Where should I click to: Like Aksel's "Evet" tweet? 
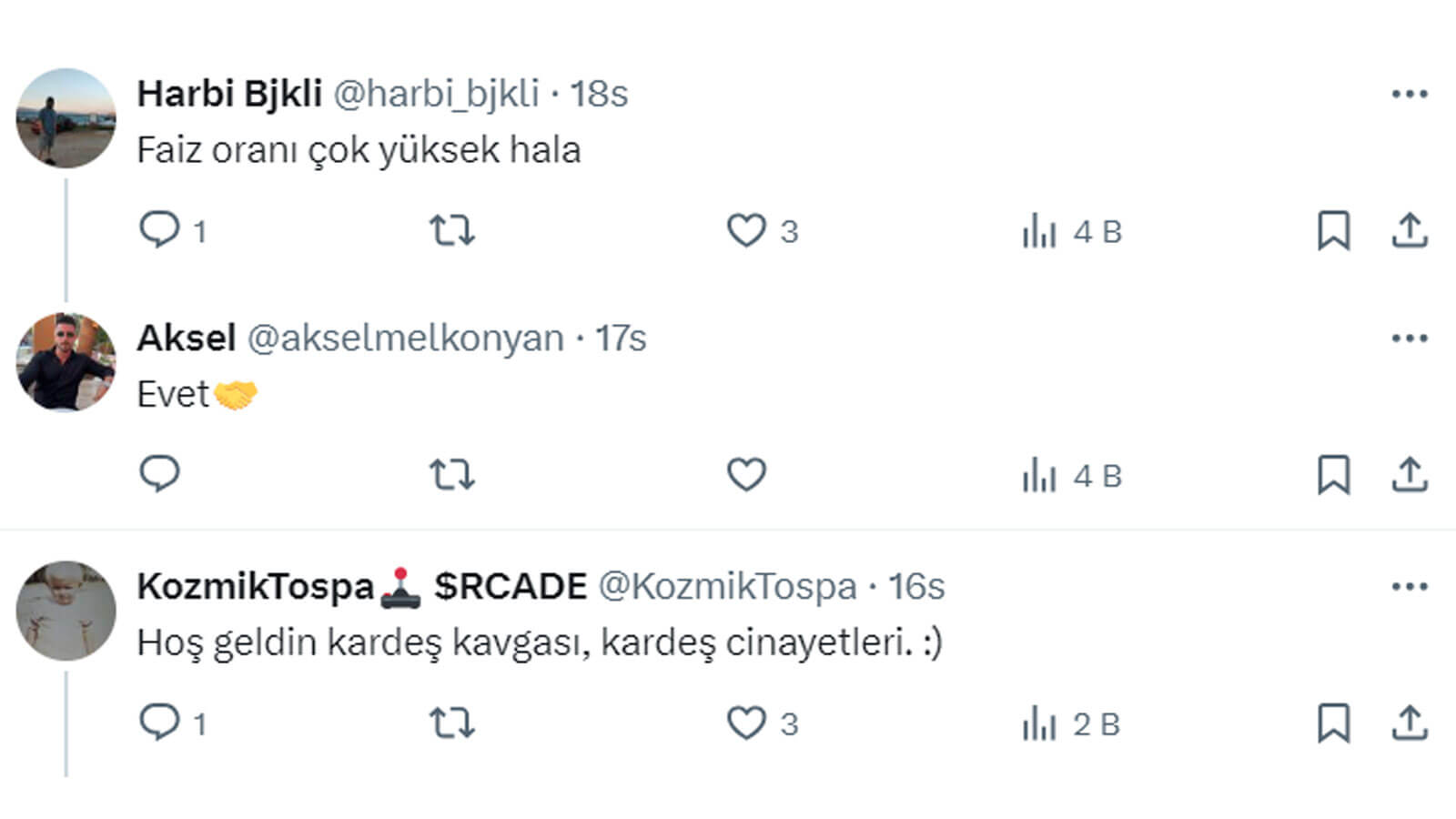coord(746,474)
